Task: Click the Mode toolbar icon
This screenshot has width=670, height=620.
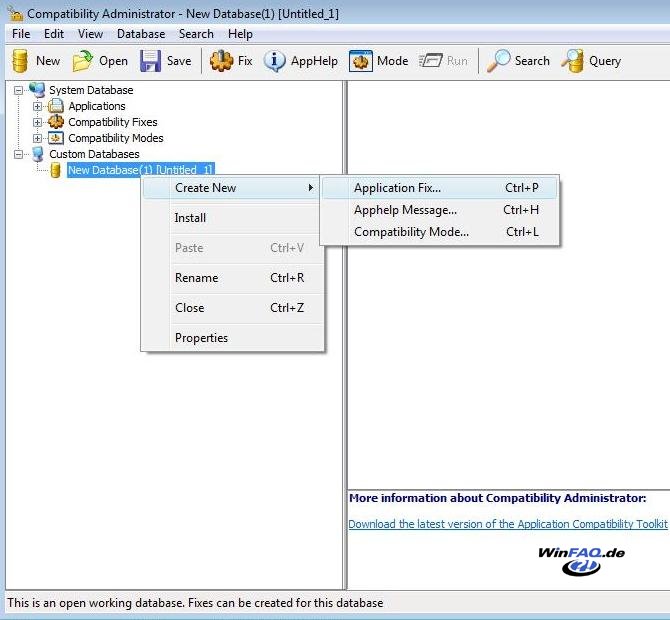Action: (361, 61)
